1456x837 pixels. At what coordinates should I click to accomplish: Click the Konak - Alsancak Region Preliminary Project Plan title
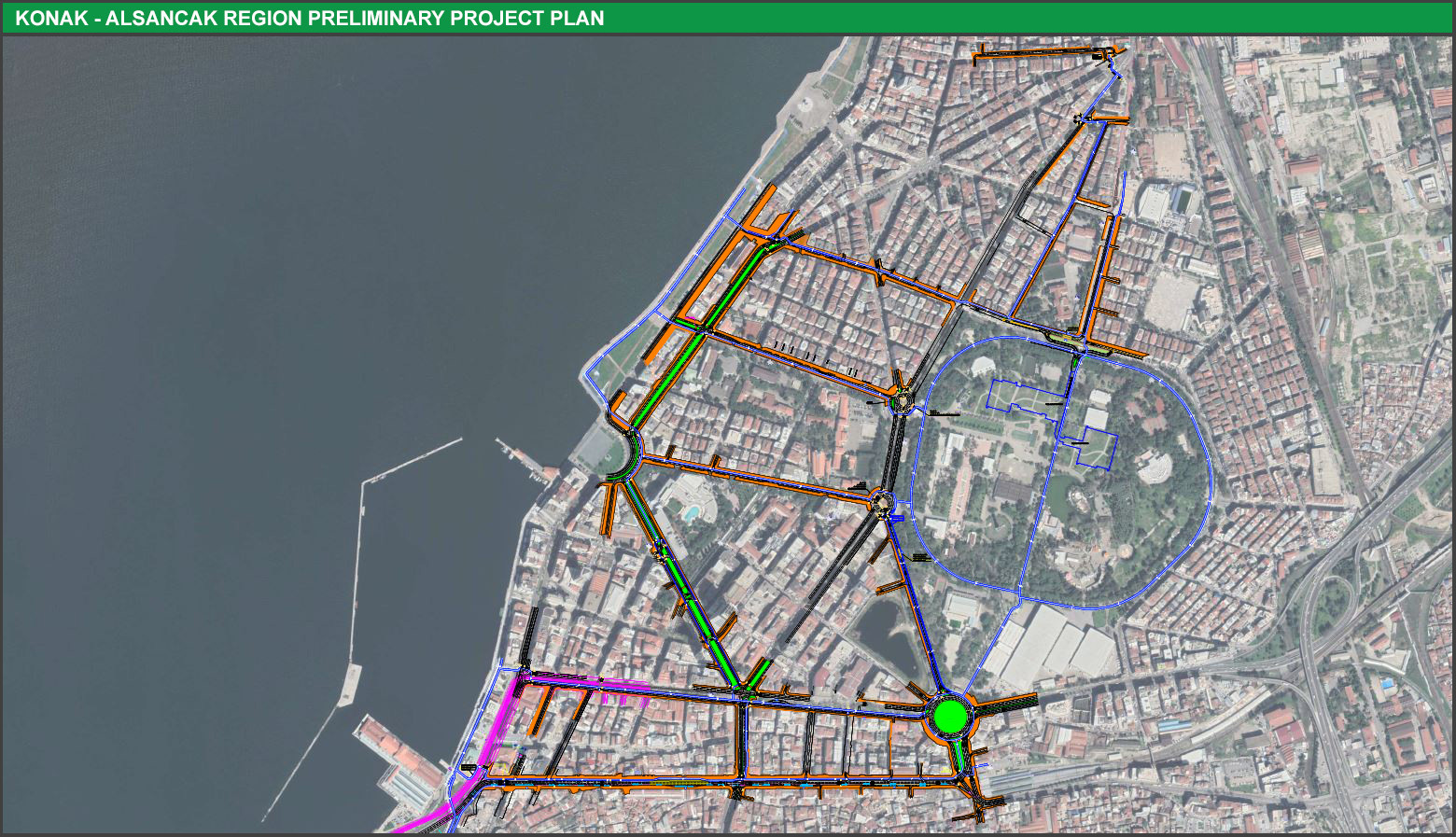[x=309, y=18]
